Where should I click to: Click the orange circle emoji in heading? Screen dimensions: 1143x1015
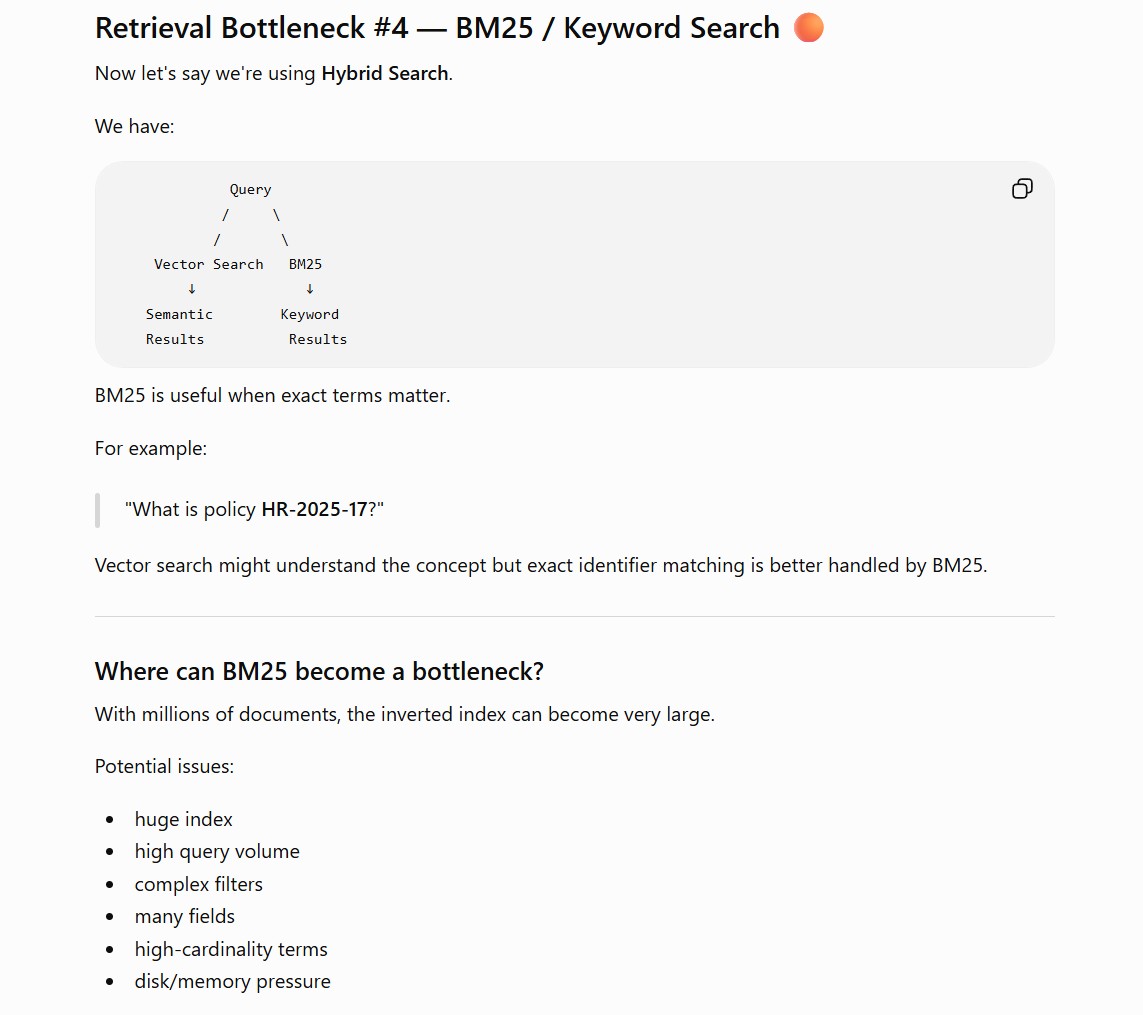(808, 28)
